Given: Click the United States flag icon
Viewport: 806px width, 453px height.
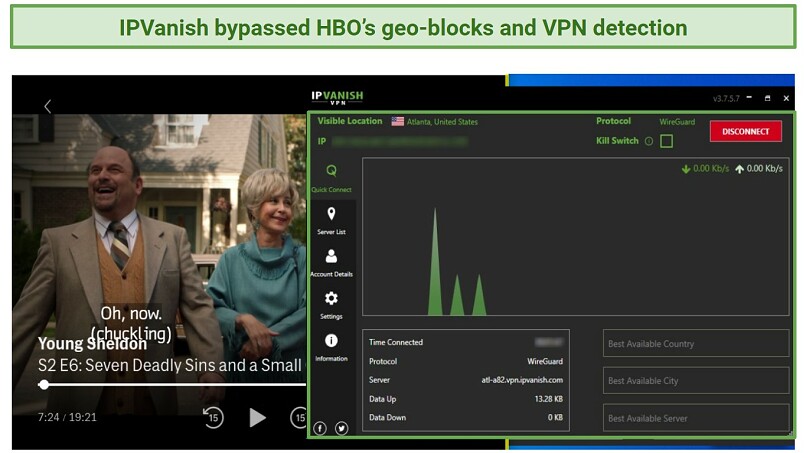Looking at the screenshot, I should [397, 121].
